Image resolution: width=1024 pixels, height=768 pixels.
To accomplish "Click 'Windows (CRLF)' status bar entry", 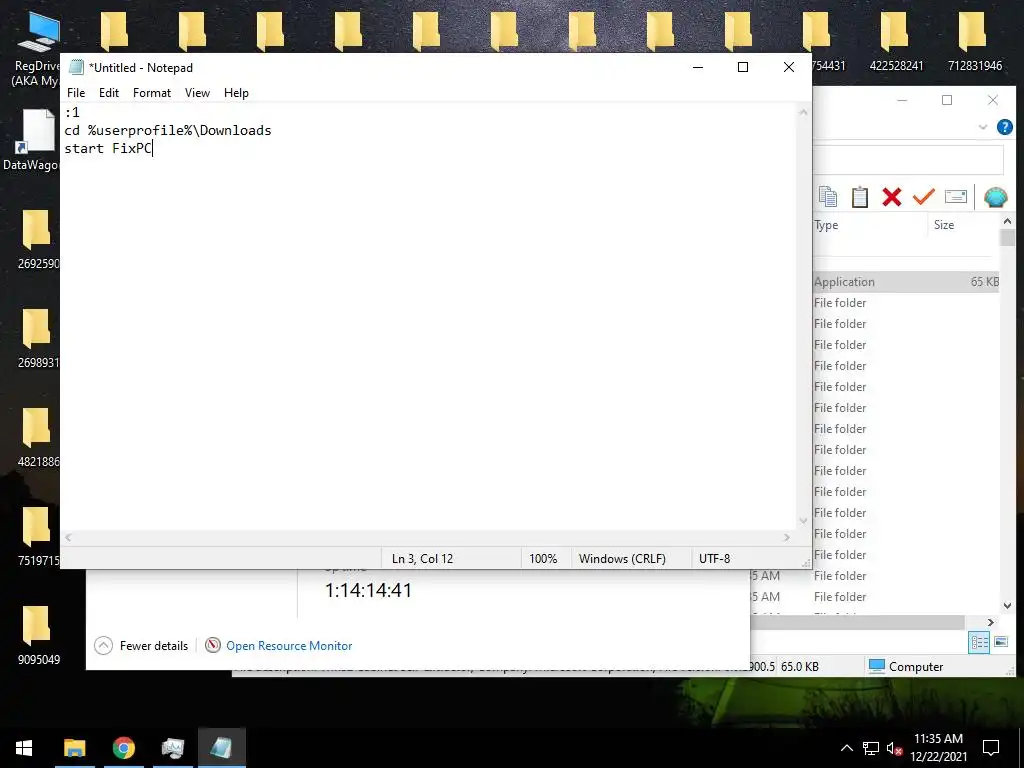I will 622,558.
